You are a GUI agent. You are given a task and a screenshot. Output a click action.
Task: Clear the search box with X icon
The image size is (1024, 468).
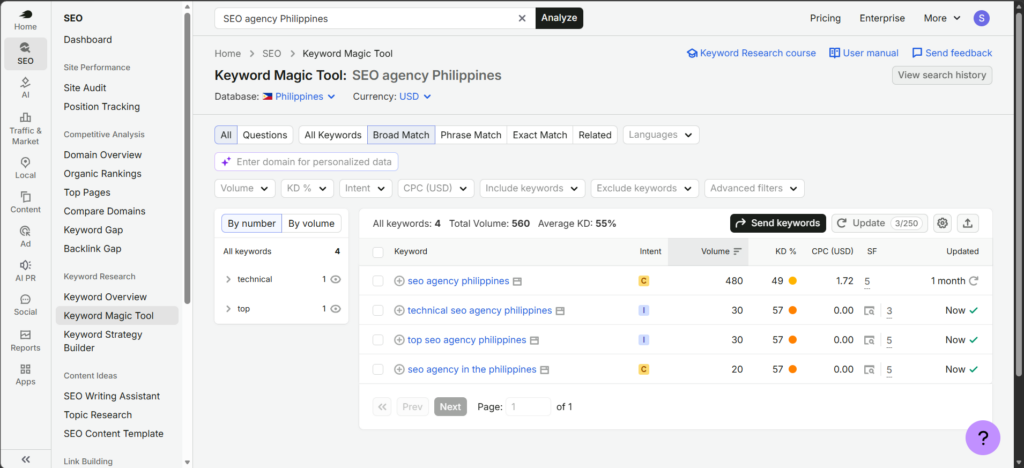point(522,18)
